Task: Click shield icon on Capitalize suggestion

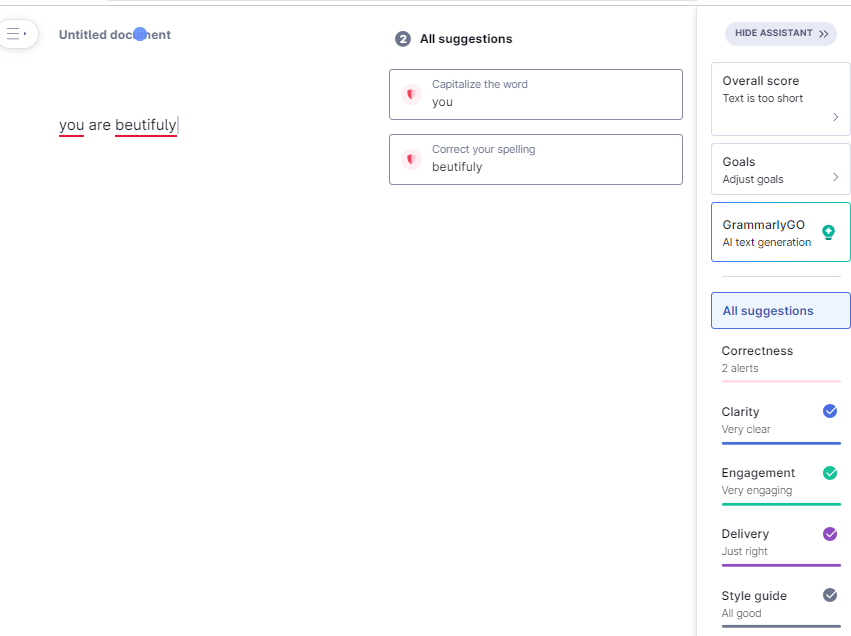Action: pyautogui.click(x=410, y=94)
